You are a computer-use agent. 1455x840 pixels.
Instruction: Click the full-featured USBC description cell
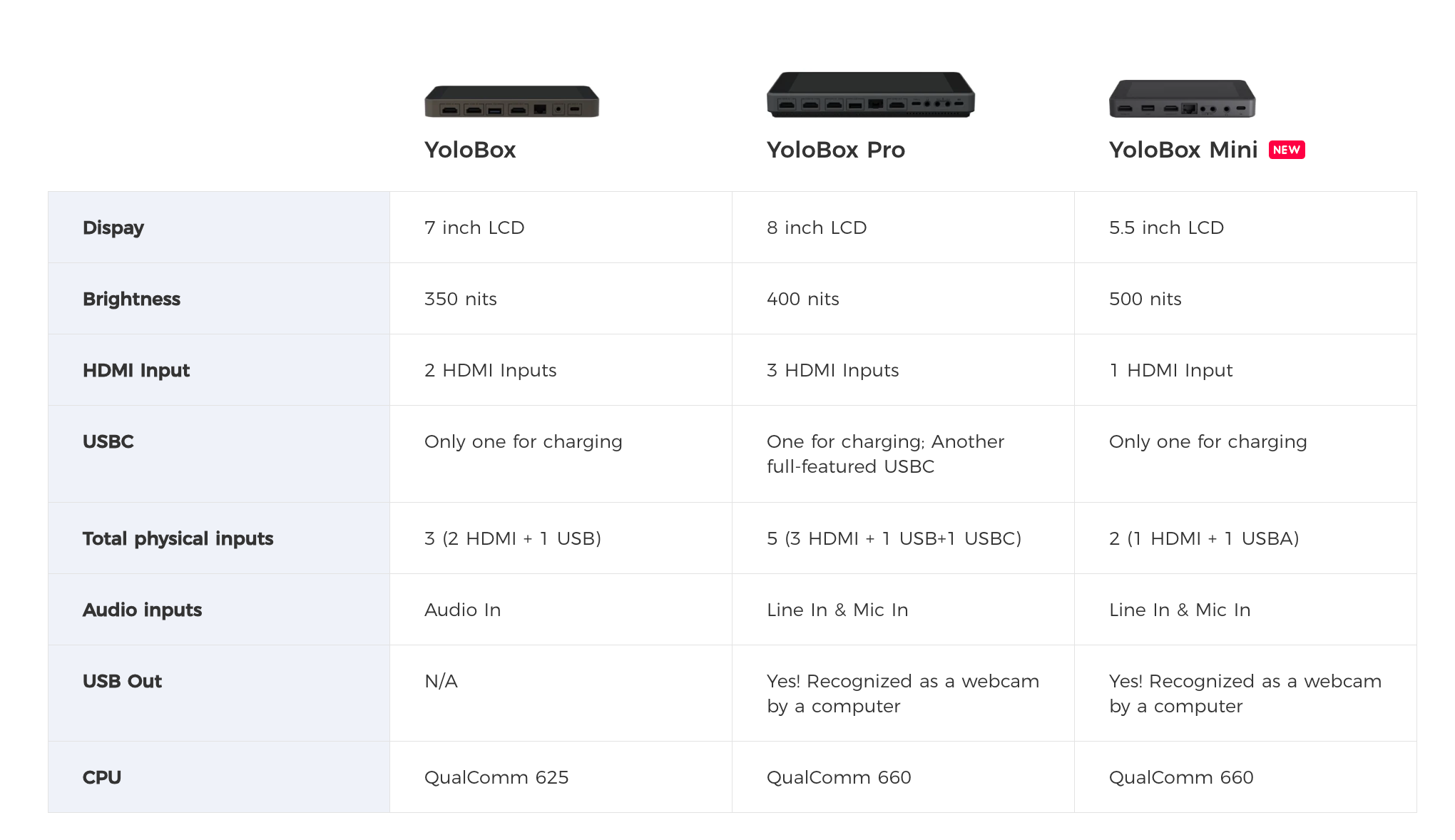903,454
